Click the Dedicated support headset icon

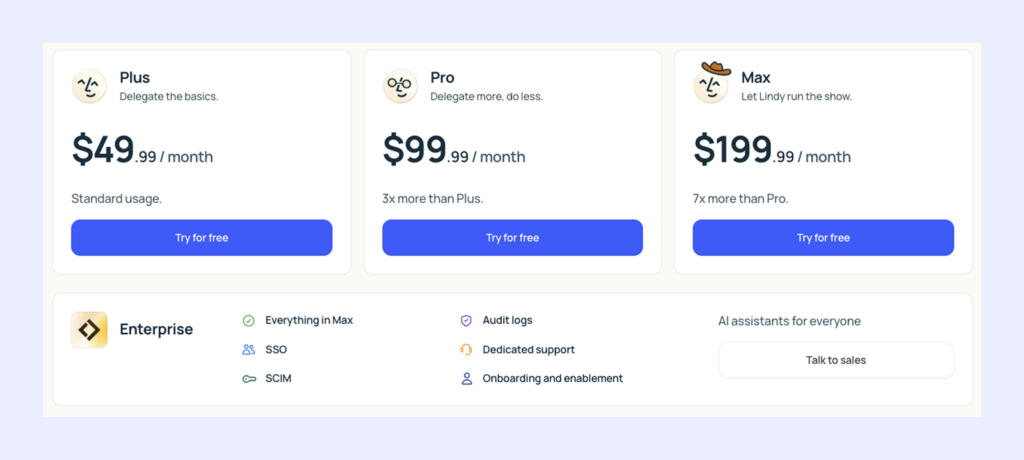pos(466,350)
